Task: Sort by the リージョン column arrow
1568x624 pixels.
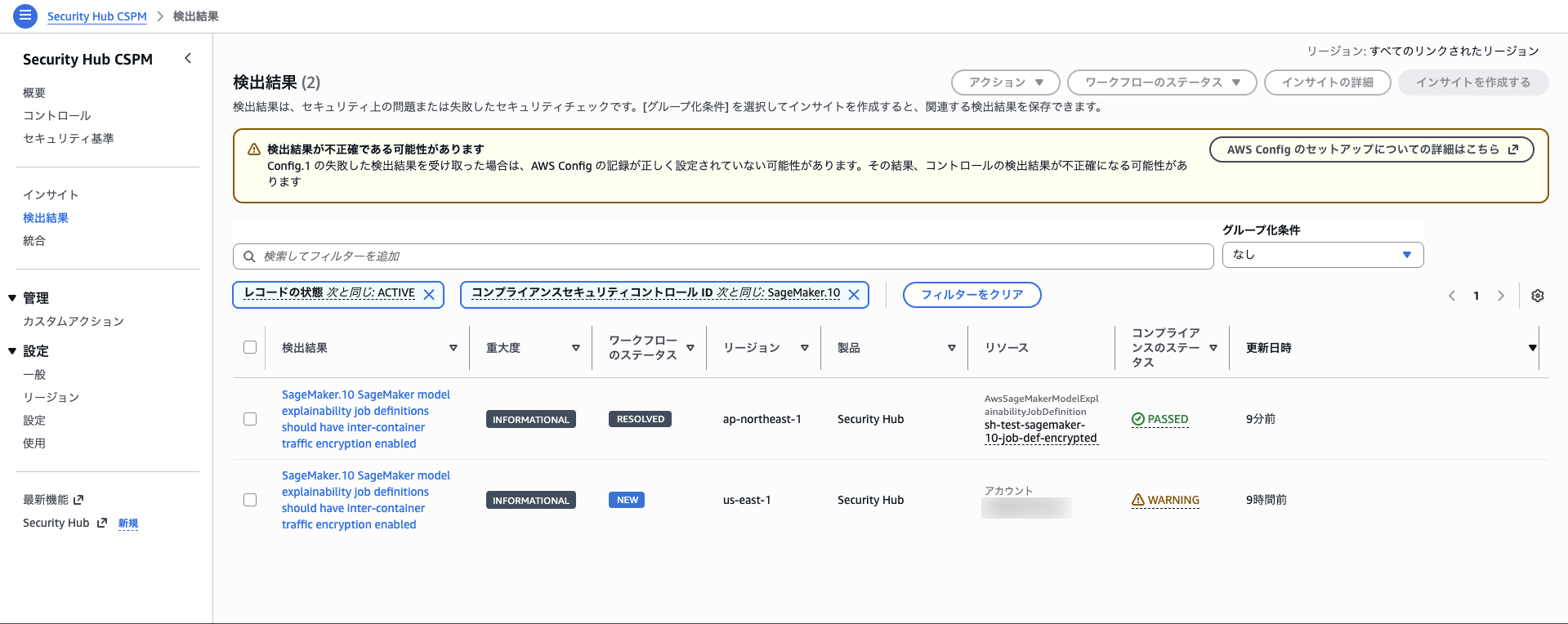Action: coord(805,348)
